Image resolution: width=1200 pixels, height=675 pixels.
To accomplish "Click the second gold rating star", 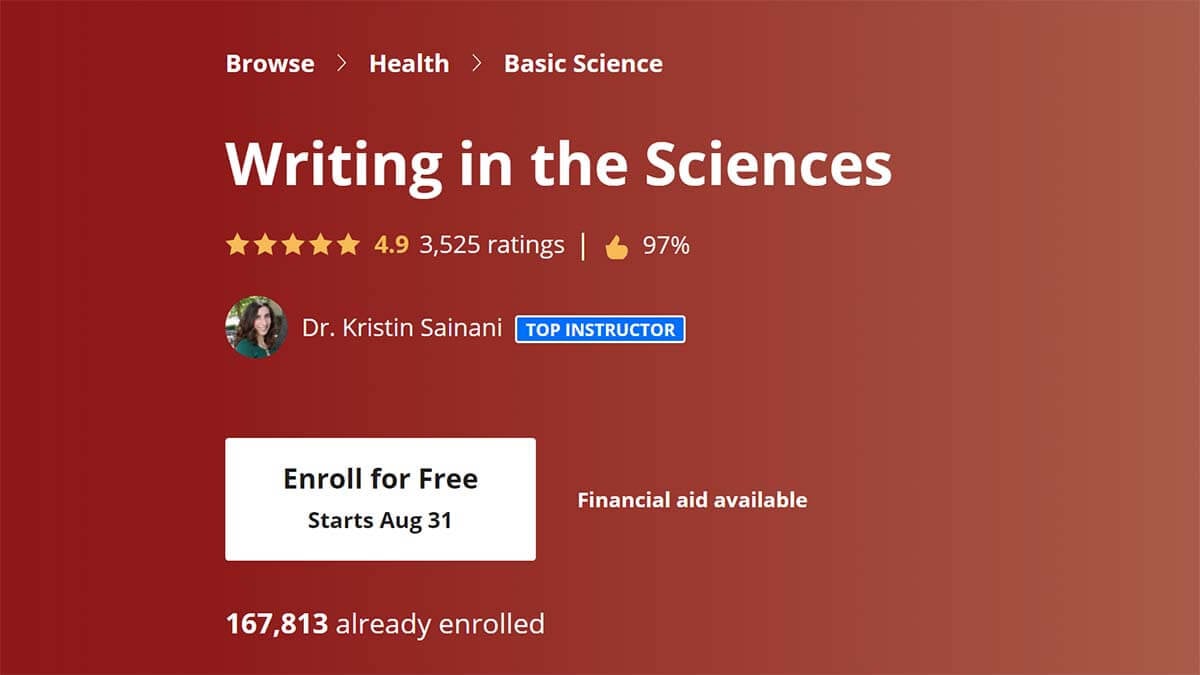I will click(265, 245).
